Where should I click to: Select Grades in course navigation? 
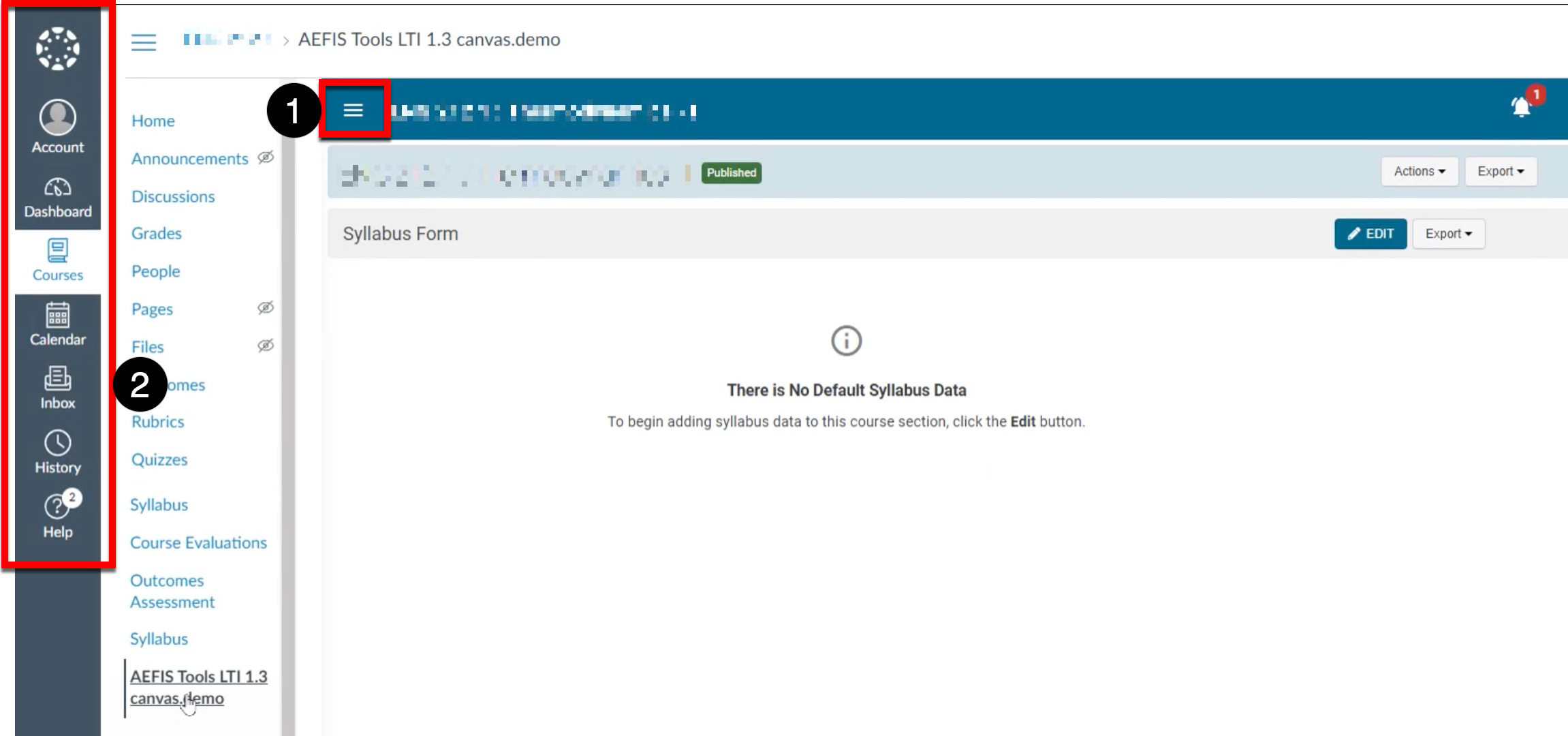point(157,233)
